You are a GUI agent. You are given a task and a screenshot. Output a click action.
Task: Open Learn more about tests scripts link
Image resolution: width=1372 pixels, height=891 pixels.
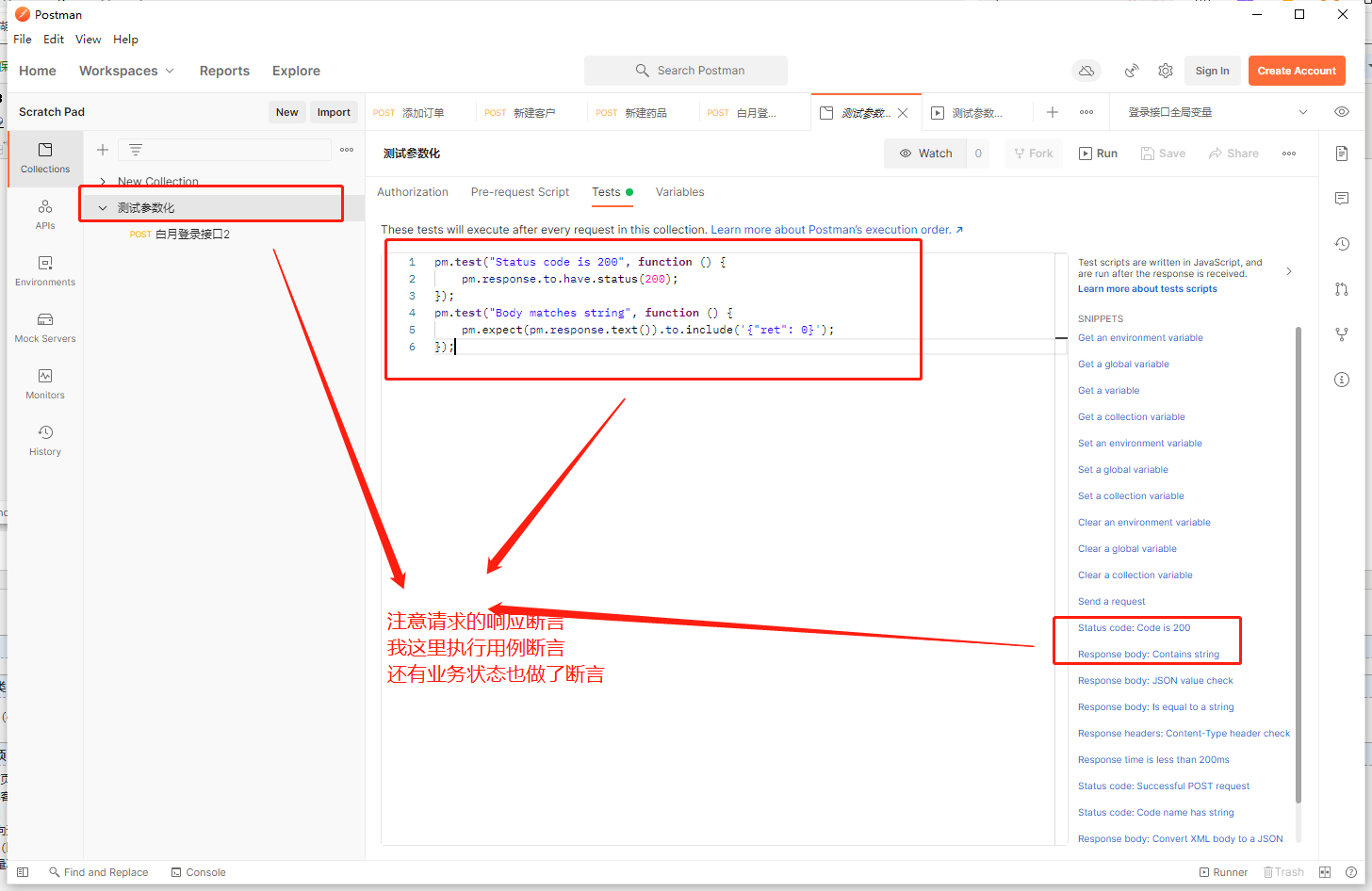pos(1147,289)
